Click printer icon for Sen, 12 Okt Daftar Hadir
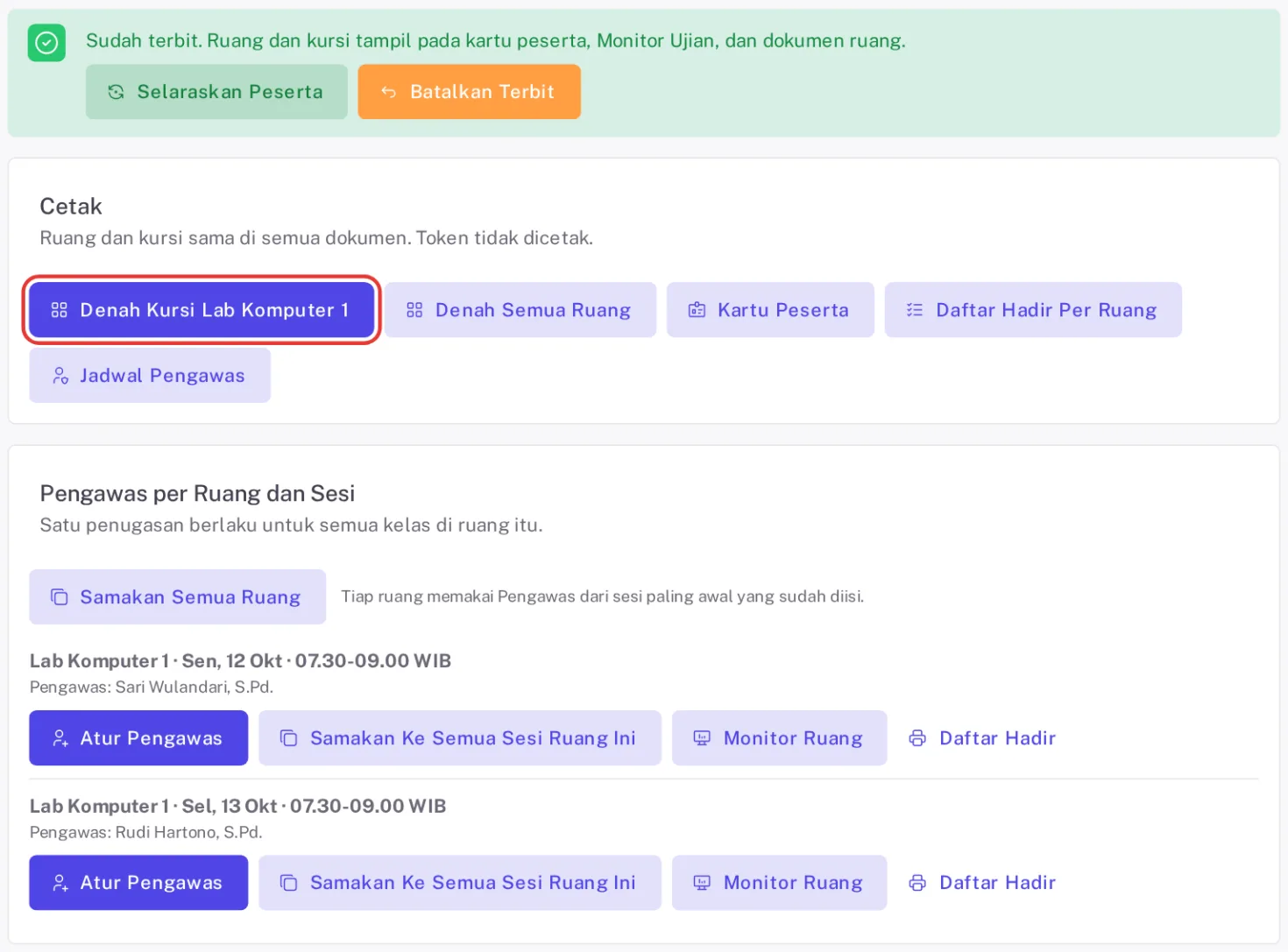Image resolution: width=1288 pixels, height=952 pixels. [x=917, y=738]
